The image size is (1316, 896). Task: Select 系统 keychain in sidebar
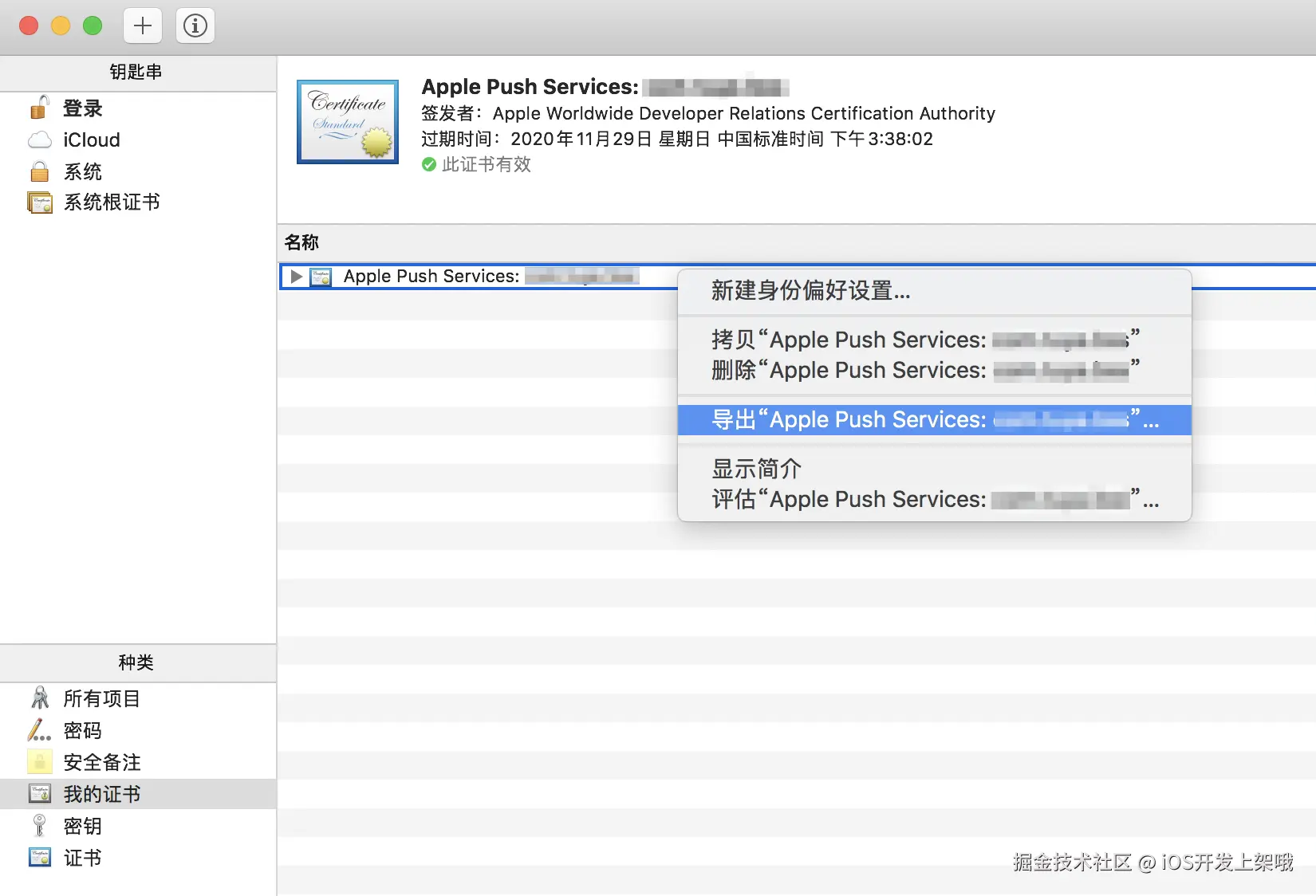[138, 171]
